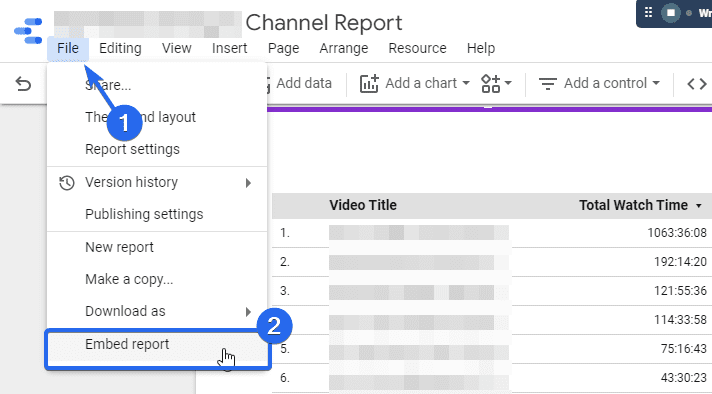Click the Video Title column header

click(x=363, y=205)
